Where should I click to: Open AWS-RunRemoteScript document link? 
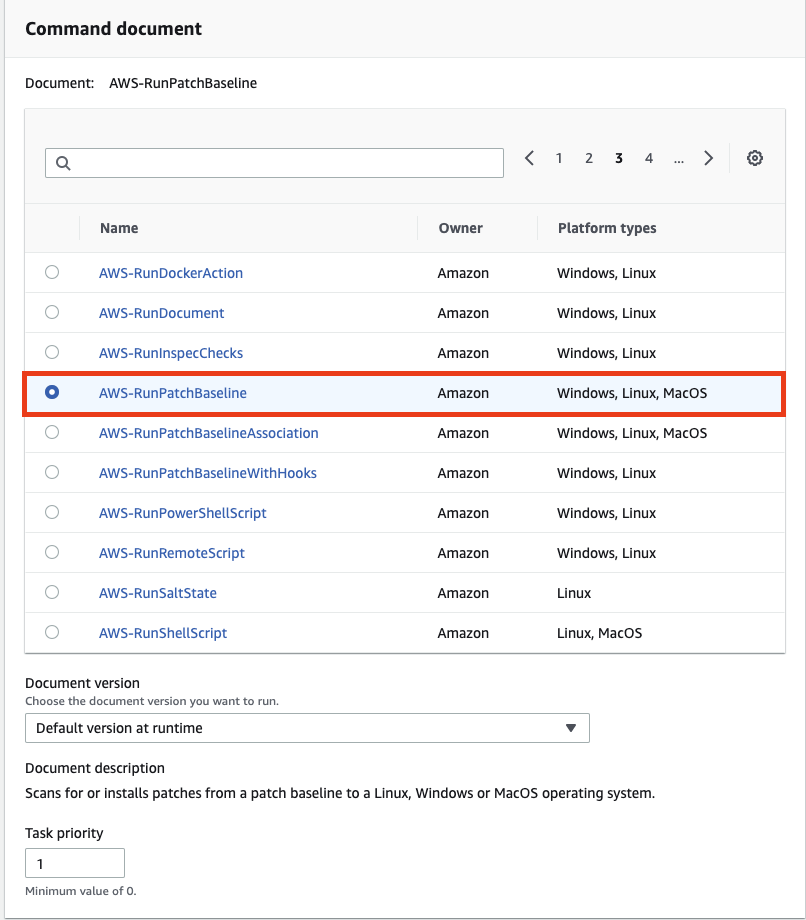pos(171,553)
